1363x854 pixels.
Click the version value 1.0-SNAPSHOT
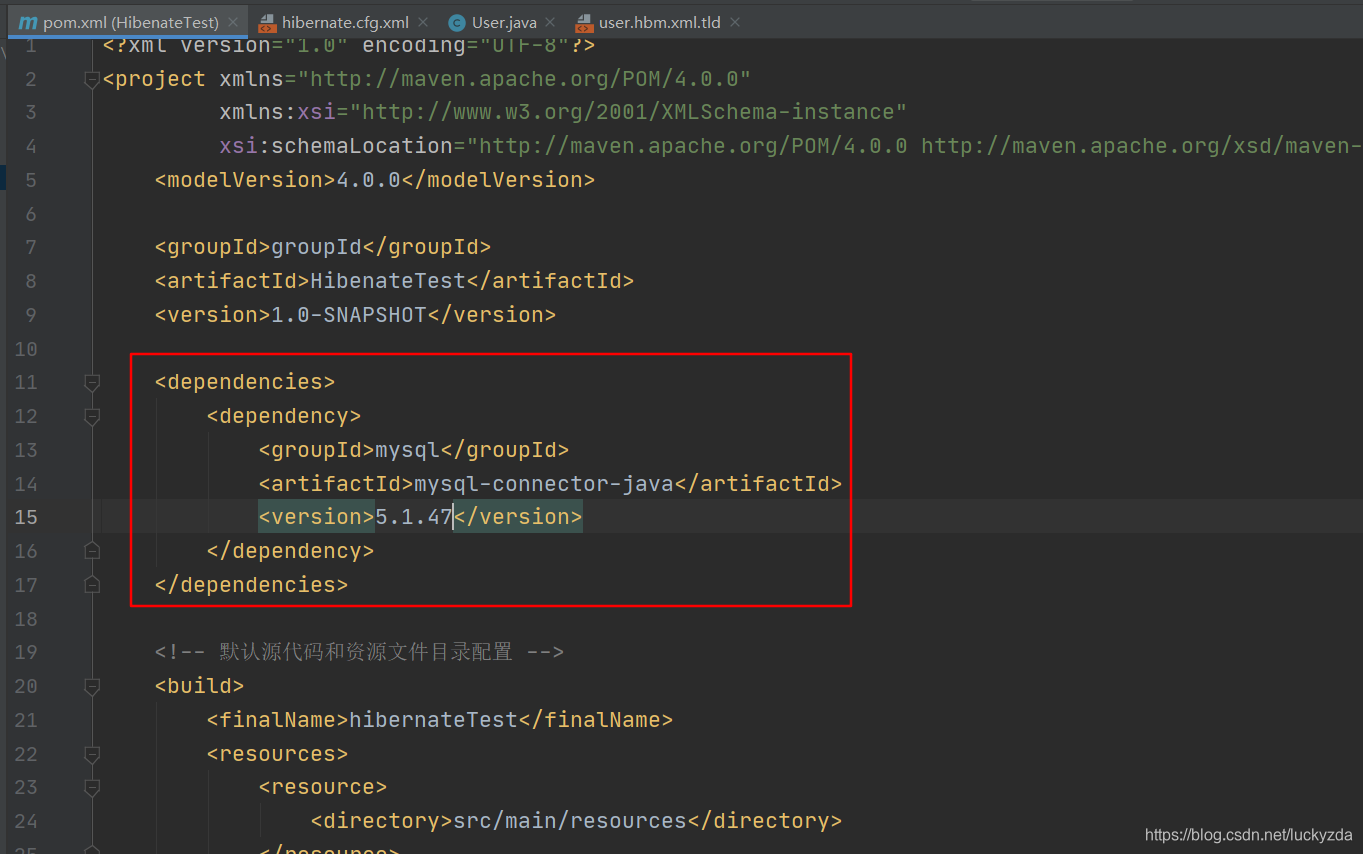coord(349,315)
